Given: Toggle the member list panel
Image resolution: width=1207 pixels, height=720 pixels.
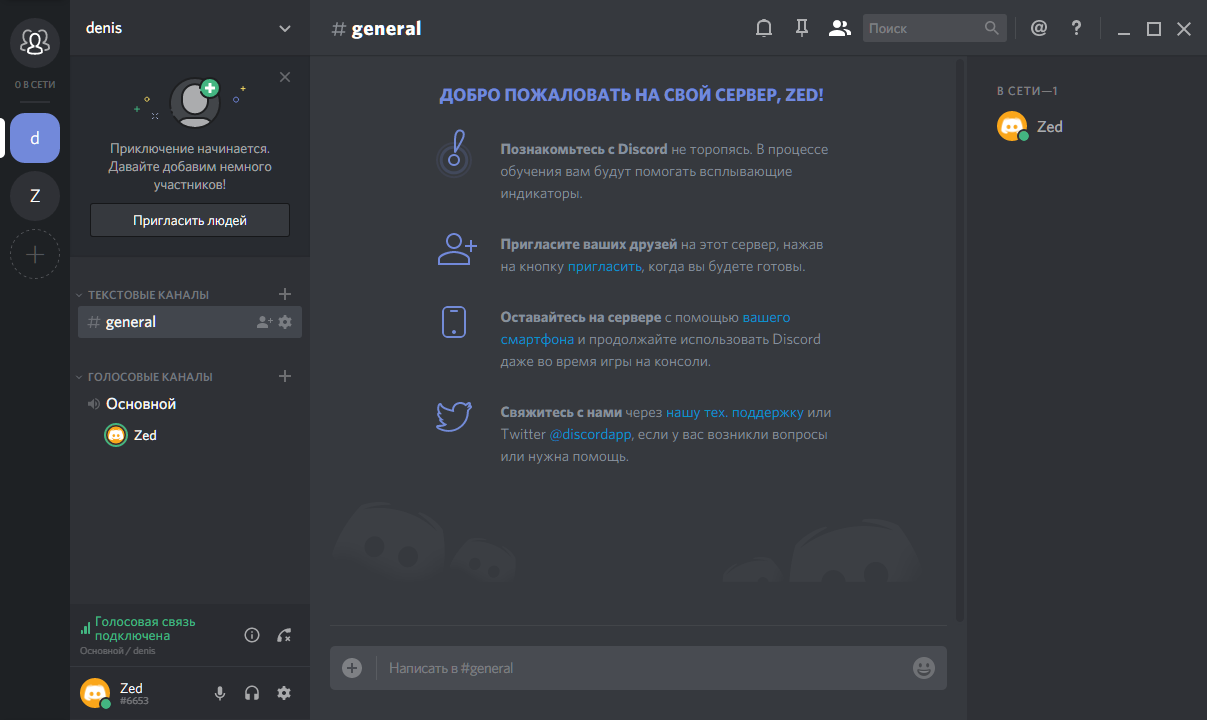Looking at the screenshot, I should pyautogui.click(x=839, y=28).
